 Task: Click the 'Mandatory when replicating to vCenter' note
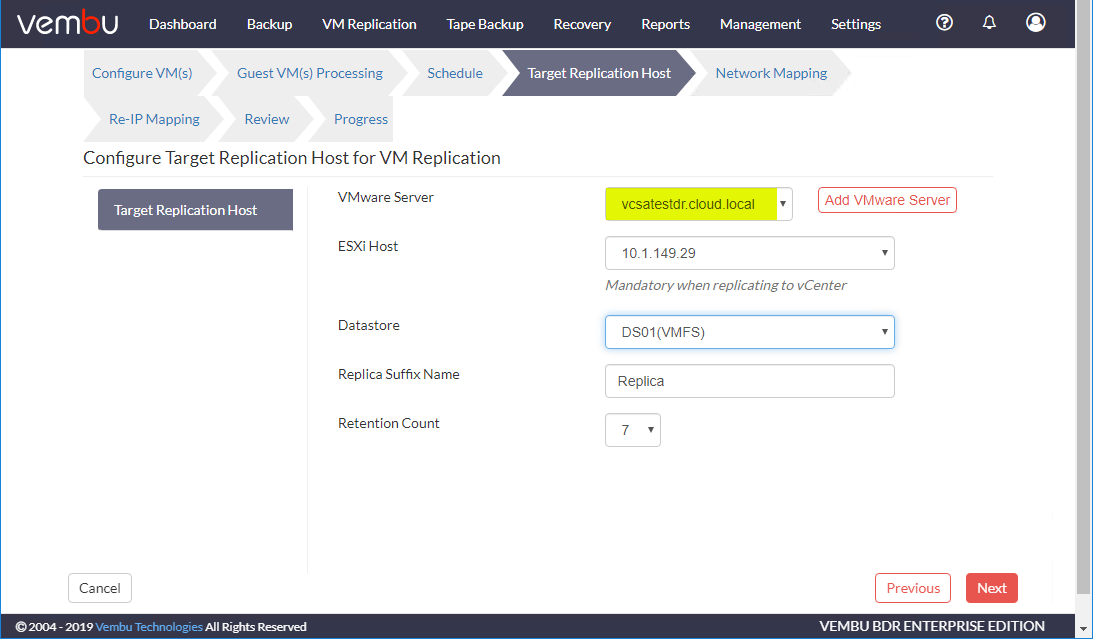[726, 285]
